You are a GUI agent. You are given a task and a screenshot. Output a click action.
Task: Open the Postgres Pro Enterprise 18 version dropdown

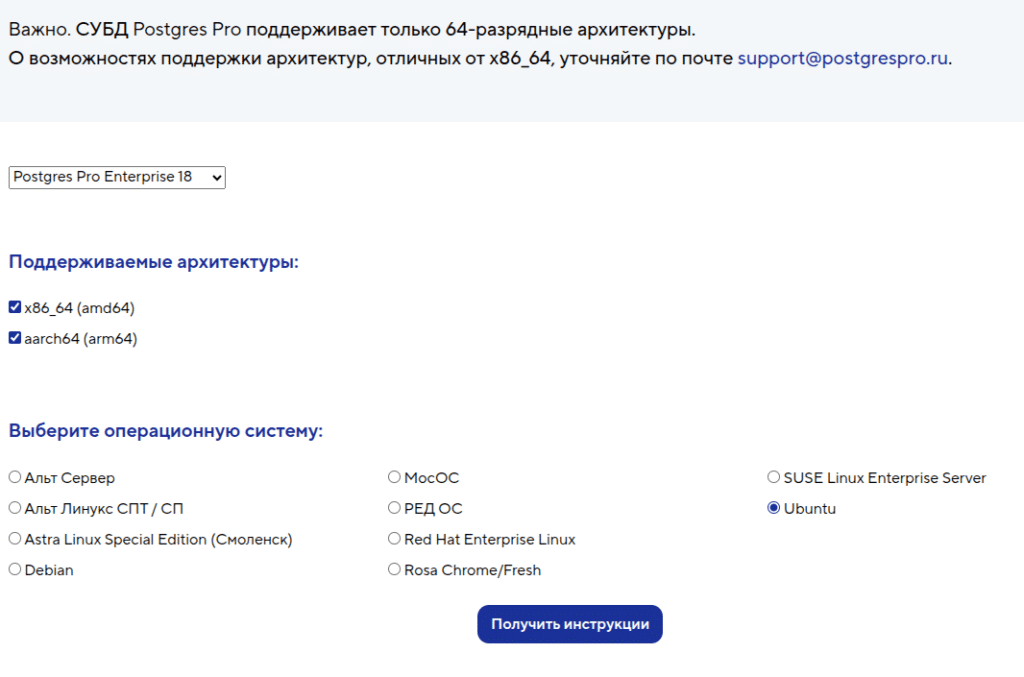(116, 177)
